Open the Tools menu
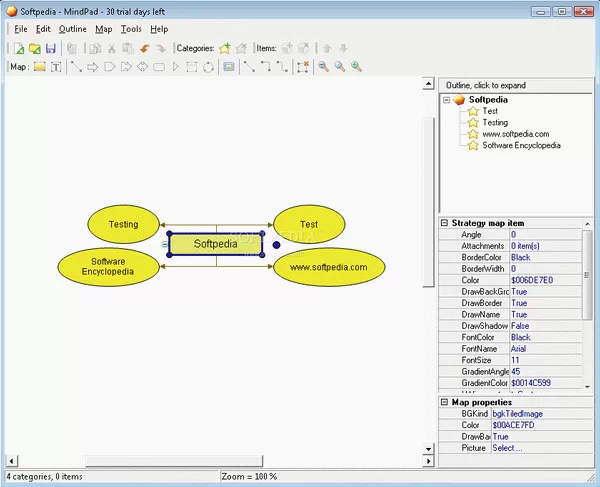Viewport: 600px width, 487px height. pyautogui.click(x=131, y=29)
